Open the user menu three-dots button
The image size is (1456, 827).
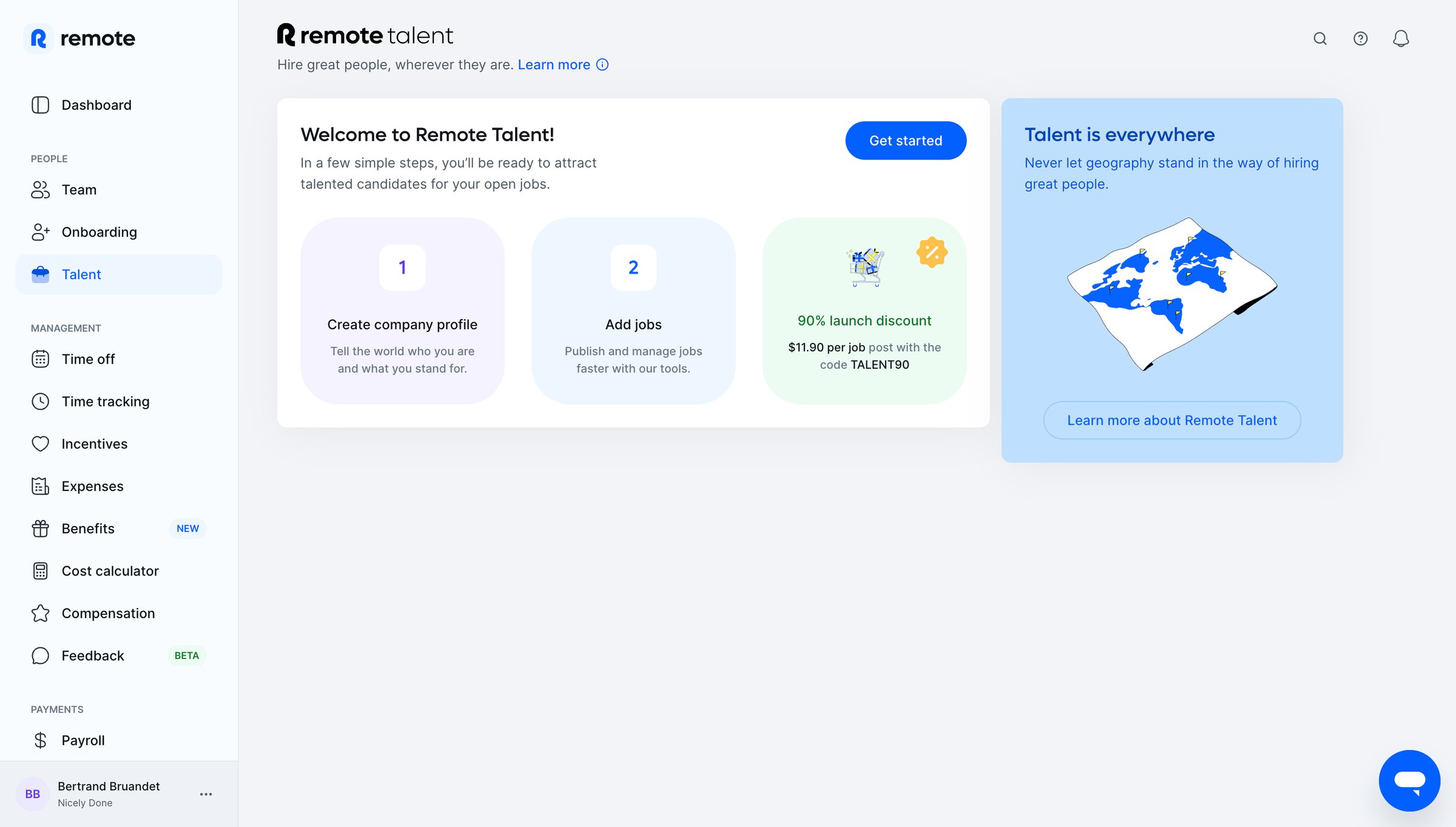206,794
